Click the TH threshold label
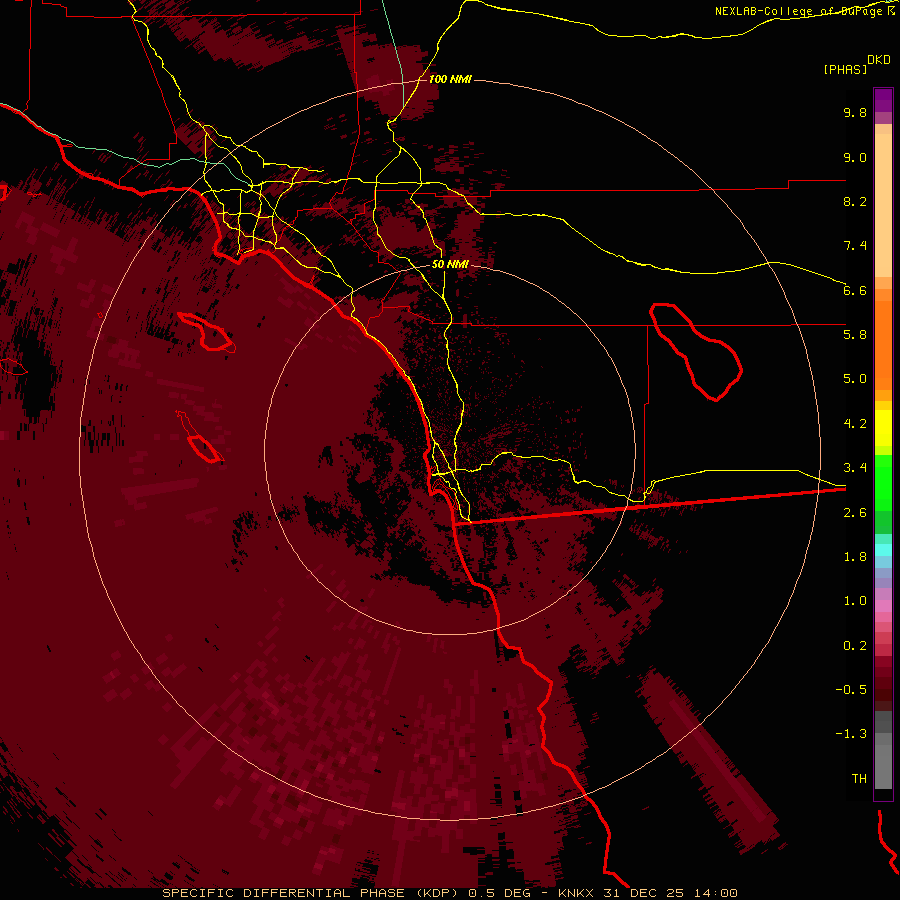900x900 pixels. pyautogui.click(x=859, y=779)
